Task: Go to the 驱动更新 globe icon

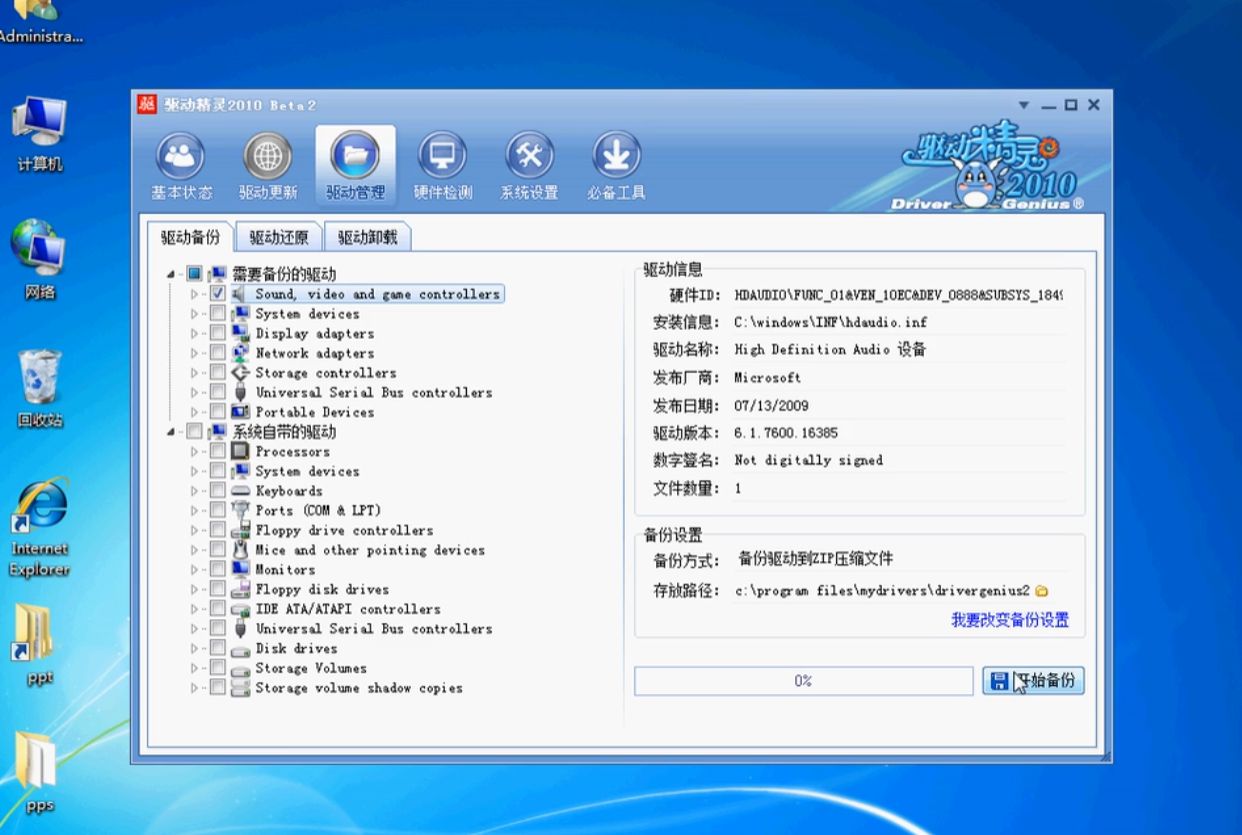Action: [268, 157]
